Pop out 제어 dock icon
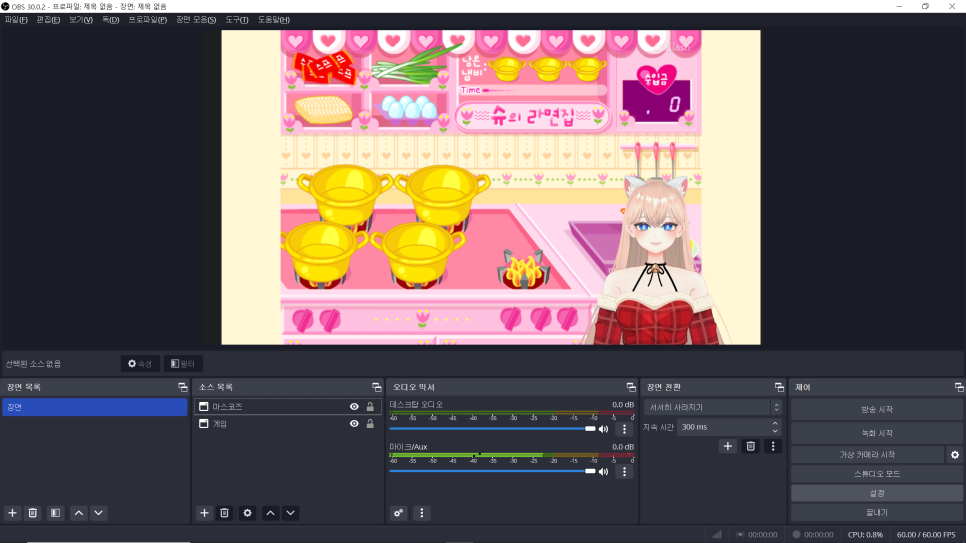Image resolution: width=966 pixels, height=543 pixels. tap(959, 387)
